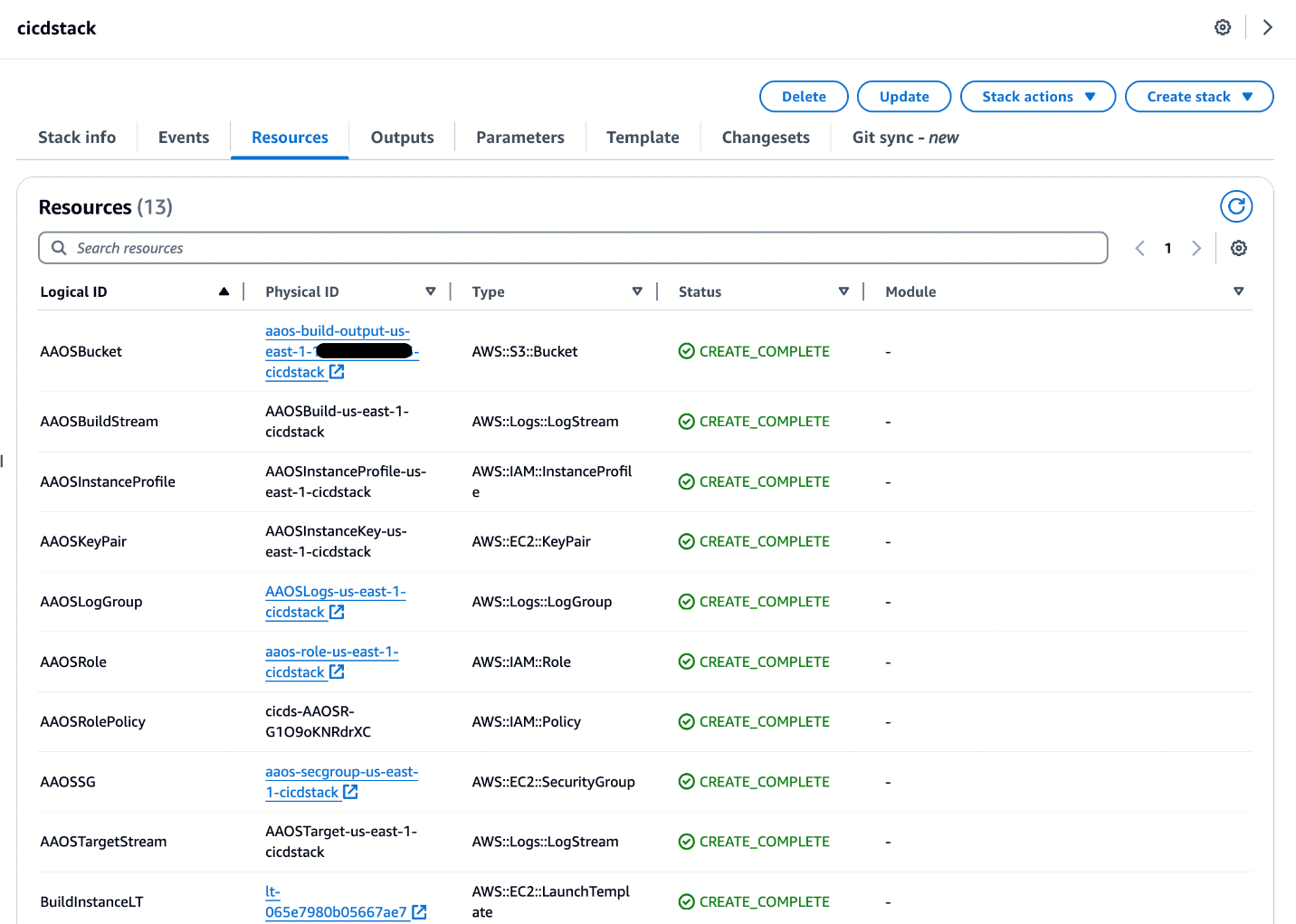Image resolution: width=1296 pixels, height=924 pixels.
Task: Refresh the Resources list
Action: coord(1236,206)
